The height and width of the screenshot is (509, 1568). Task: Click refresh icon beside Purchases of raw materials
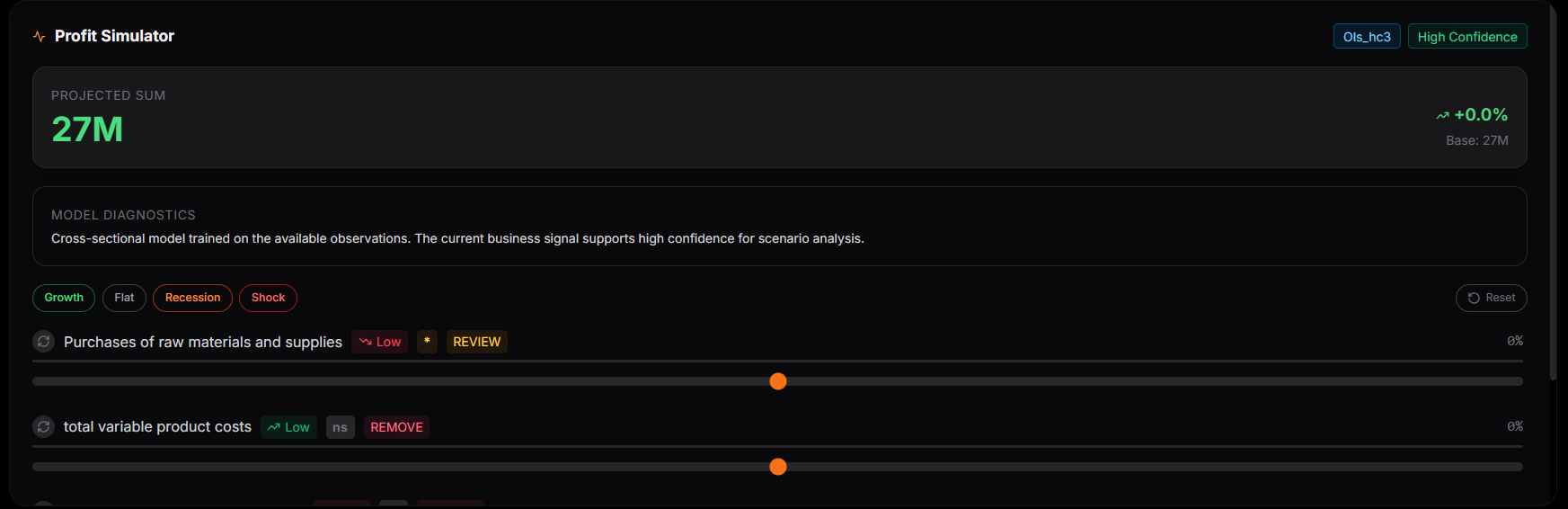click(43, 342)
